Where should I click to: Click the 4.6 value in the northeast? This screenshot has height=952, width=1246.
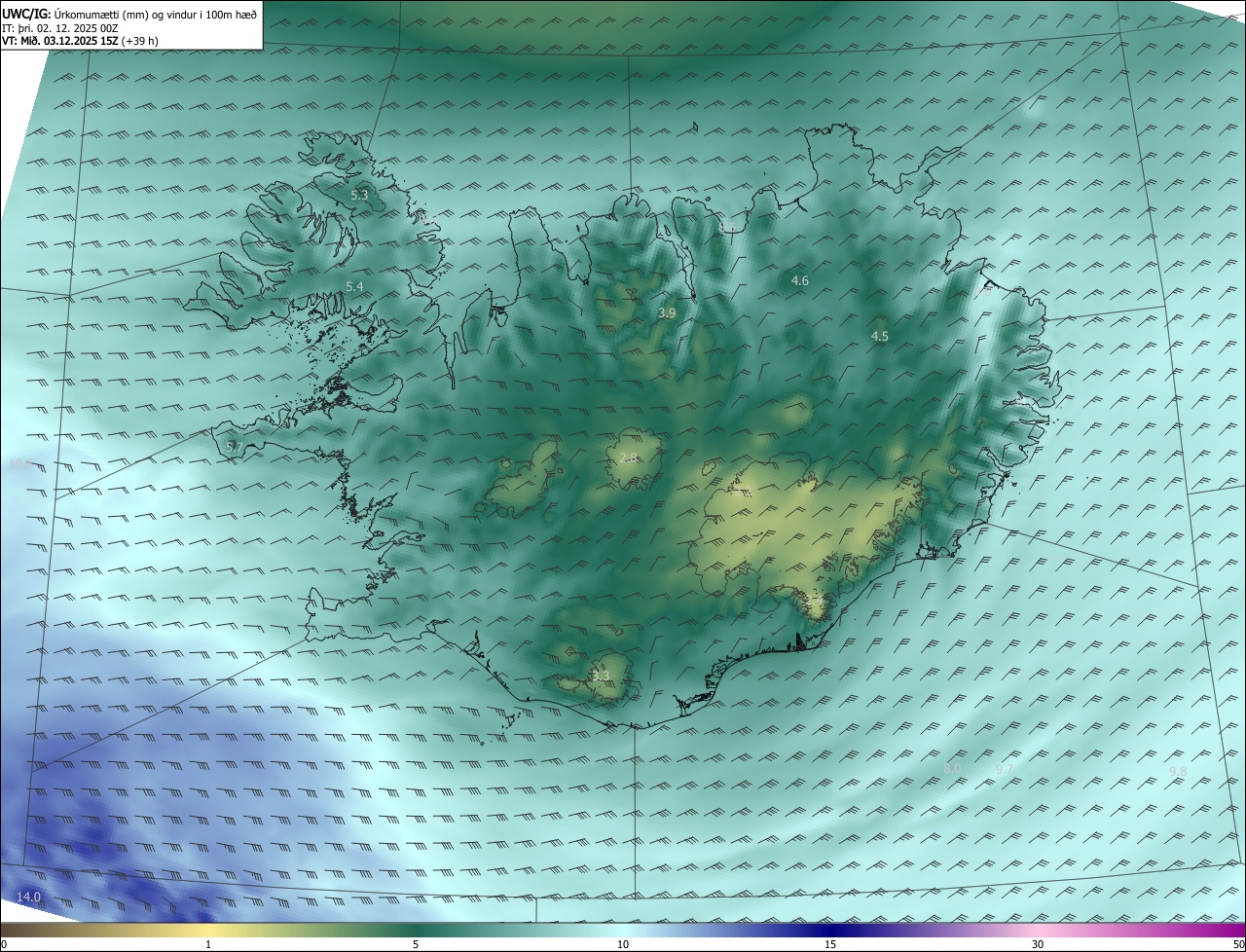pyautogui.click(x=800, y=281)
